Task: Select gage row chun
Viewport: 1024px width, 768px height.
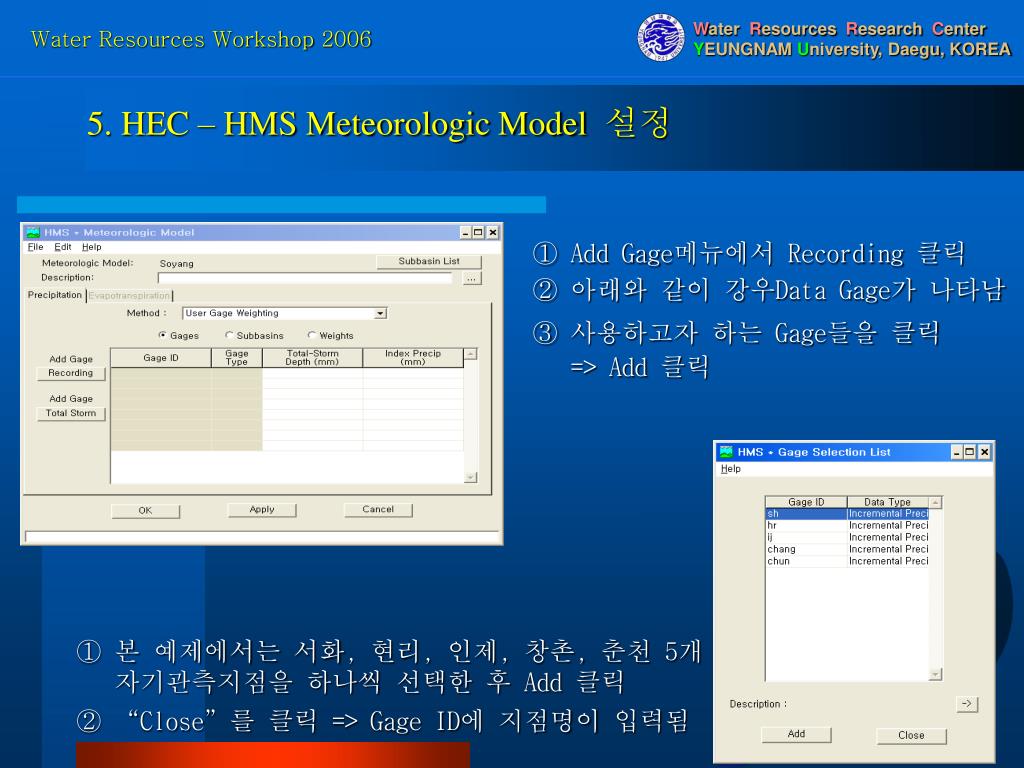Action: coord(847,561)
